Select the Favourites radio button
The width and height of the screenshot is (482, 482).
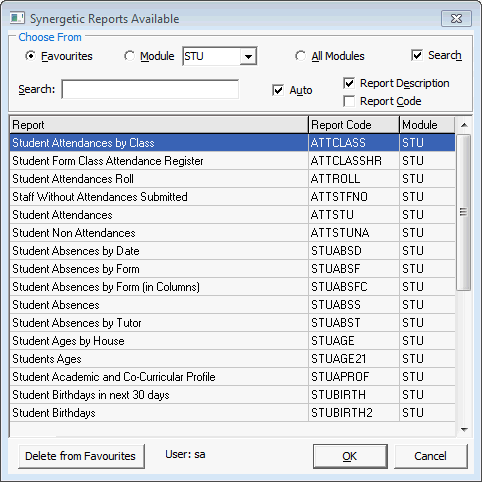pos(30,56)
